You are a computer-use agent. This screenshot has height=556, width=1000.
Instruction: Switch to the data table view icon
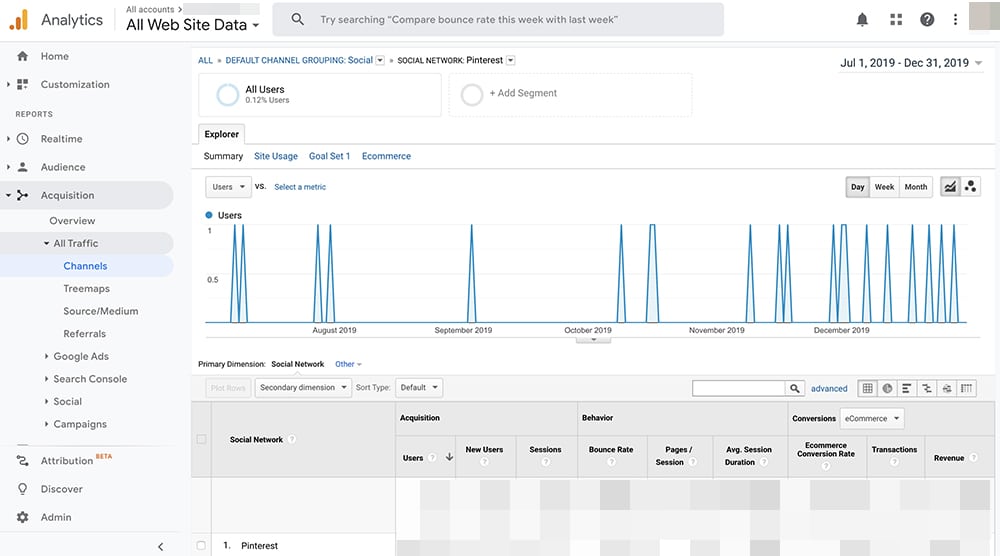tap(867, 388)
